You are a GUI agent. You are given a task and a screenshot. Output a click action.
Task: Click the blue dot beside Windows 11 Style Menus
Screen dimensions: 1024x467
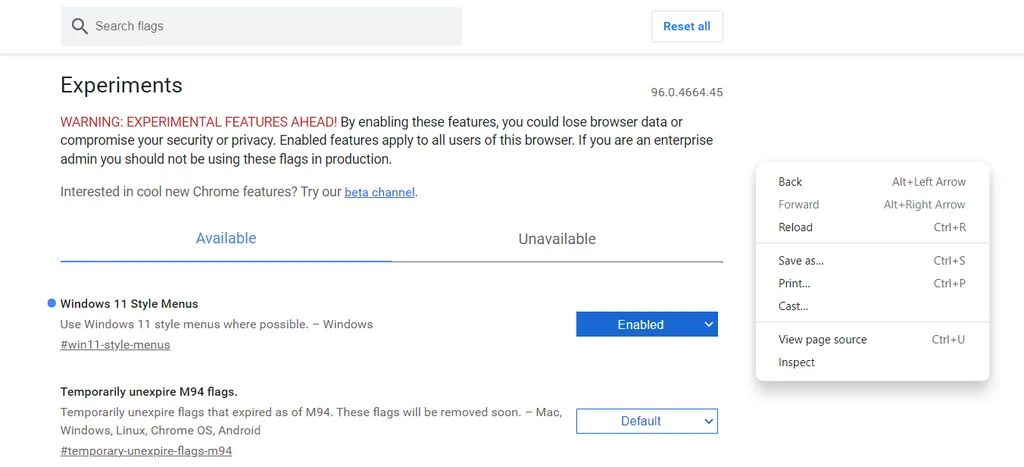click(x=52, y=303)
